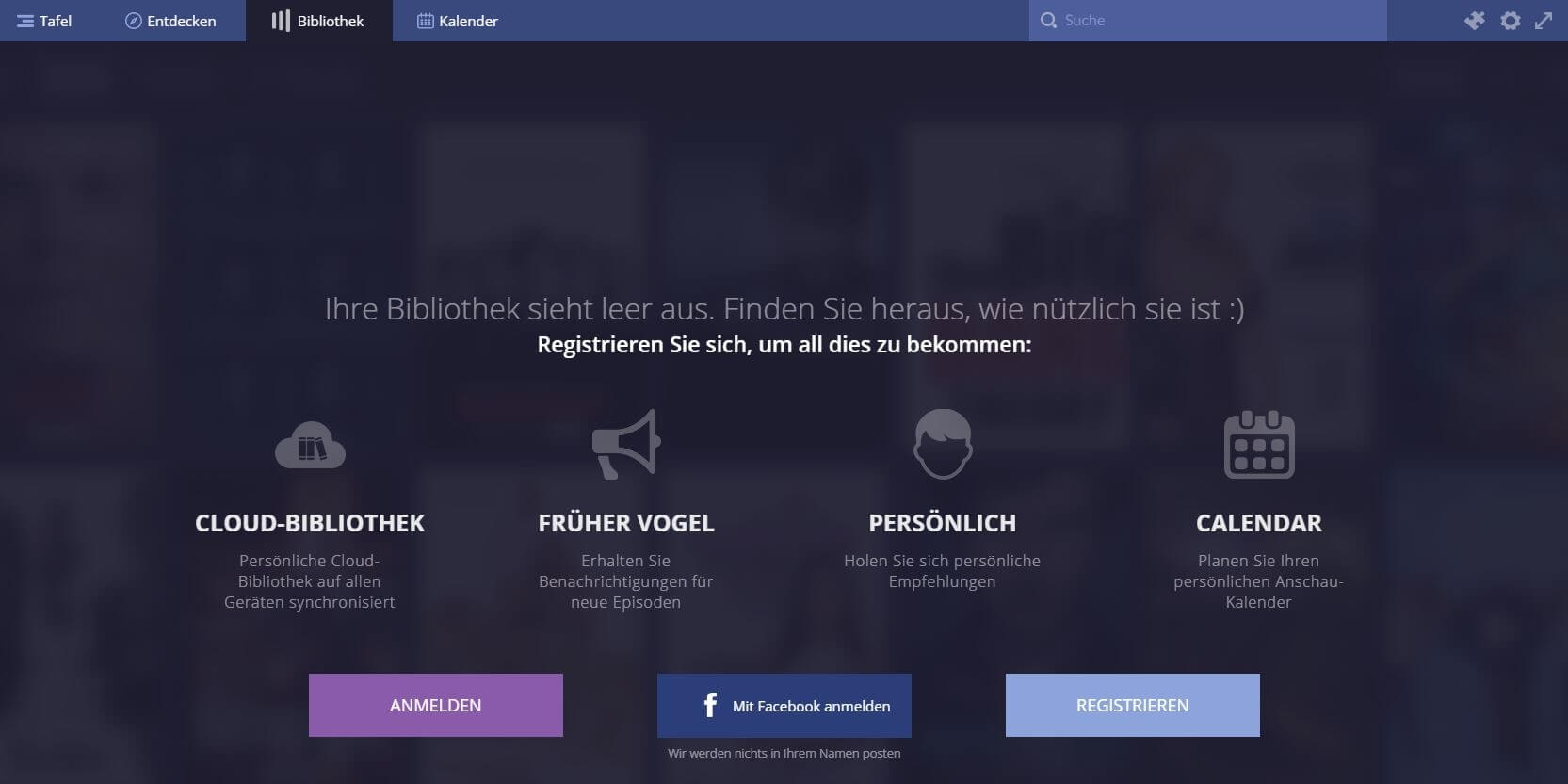Open settings gear icon

[1511, 20]
